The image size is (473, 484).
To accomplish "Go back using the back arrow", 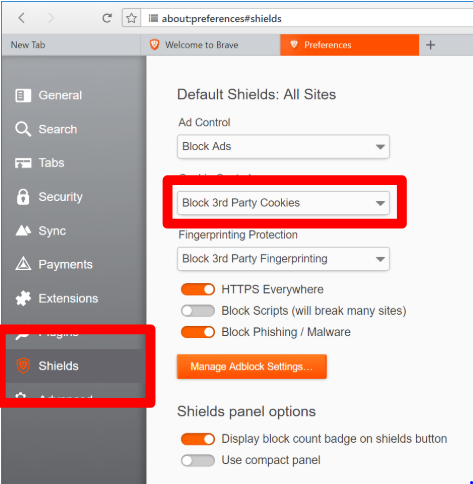I will click(22, 18).
